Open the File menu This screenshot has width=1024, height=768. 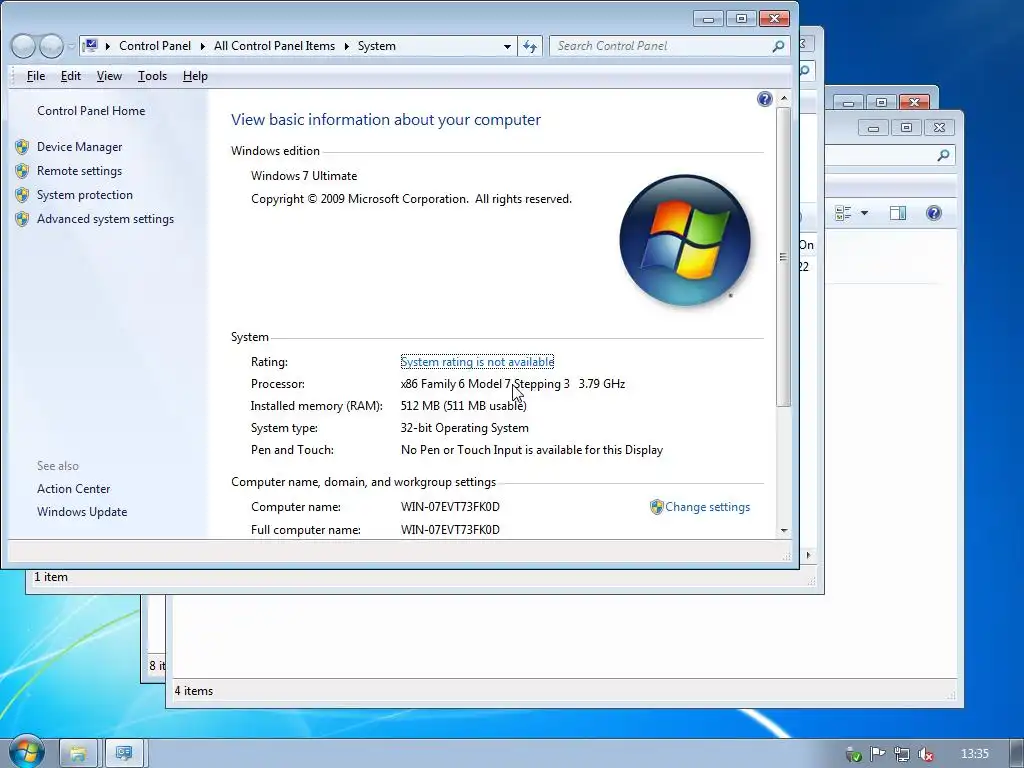click(x=36, y=76)
